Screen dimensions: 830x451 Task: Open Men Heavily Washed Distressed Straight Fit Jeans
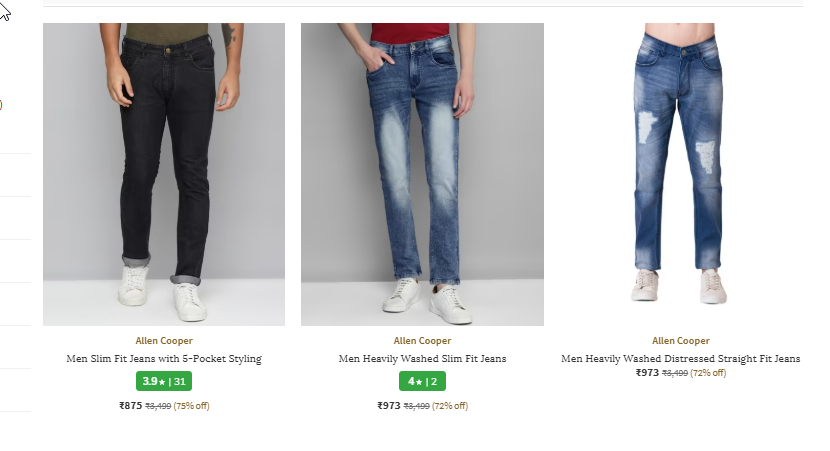681,358
